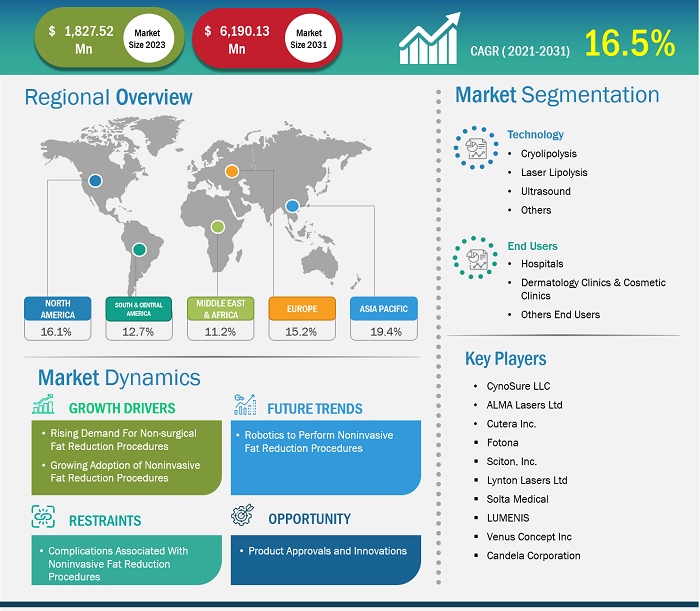
Task: Click the FUTURE TRENDS heading
Action: pyautogui.click(x=315, y=408)
